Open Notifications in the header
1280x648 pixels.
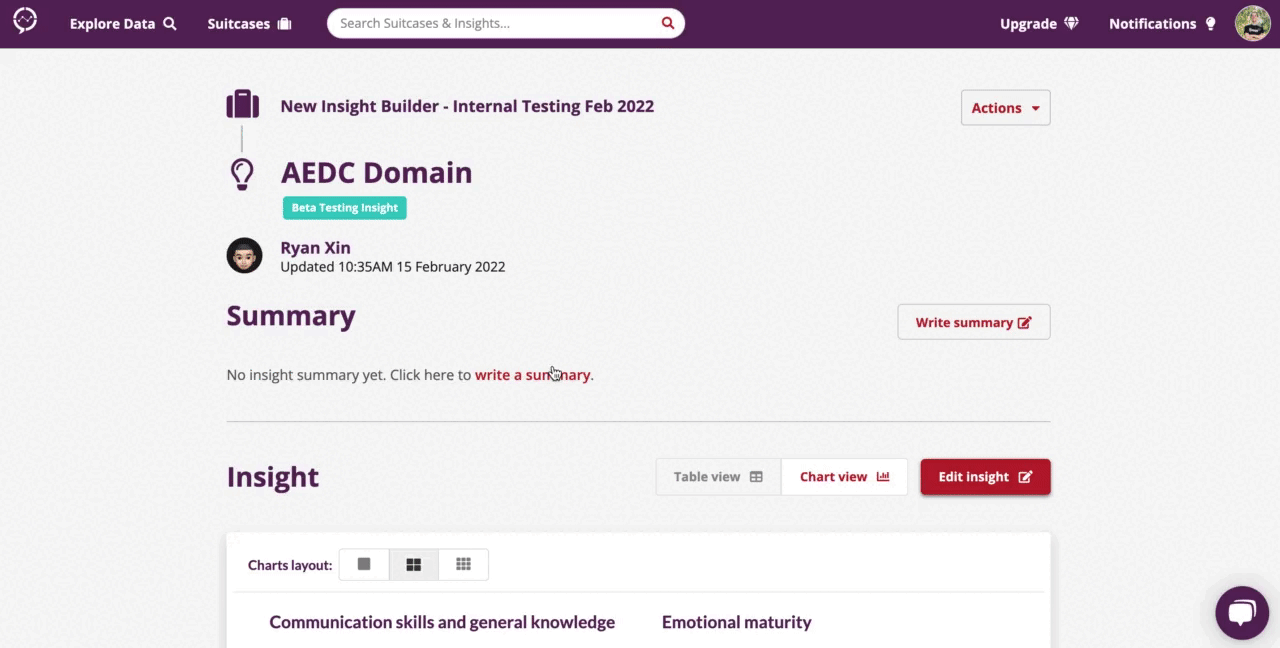click(x=1162, y=24)
